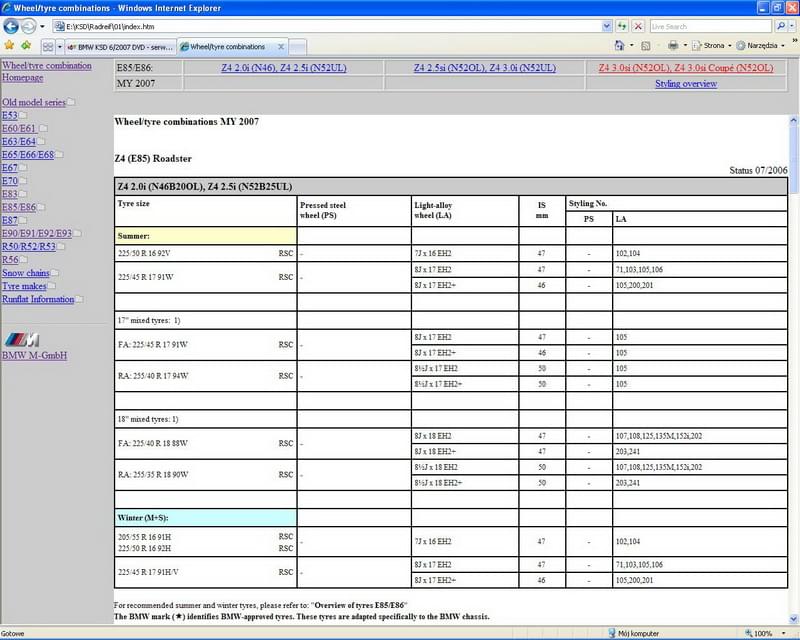Switch to the BMW KSD 6/2007 DVD tab
The image size is (800, 640).
[x=120, y=47]
